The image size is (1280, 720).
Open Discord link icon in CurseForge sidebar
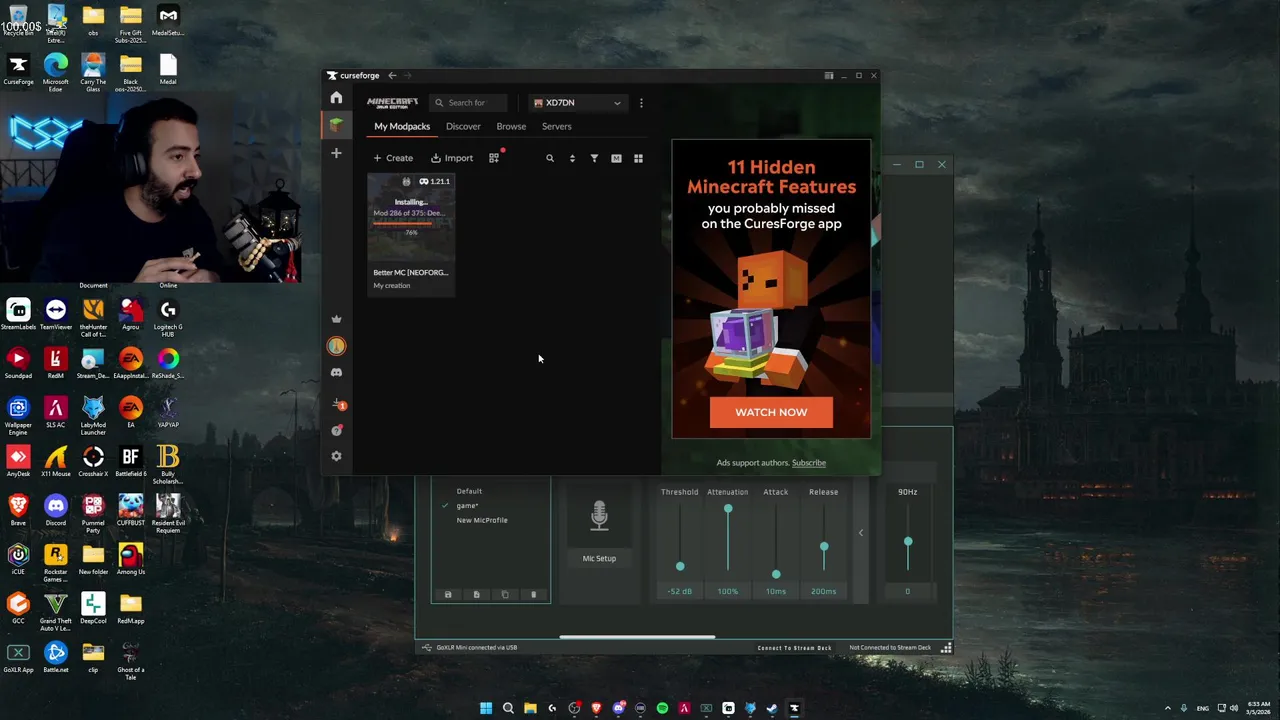coord(336,372)
